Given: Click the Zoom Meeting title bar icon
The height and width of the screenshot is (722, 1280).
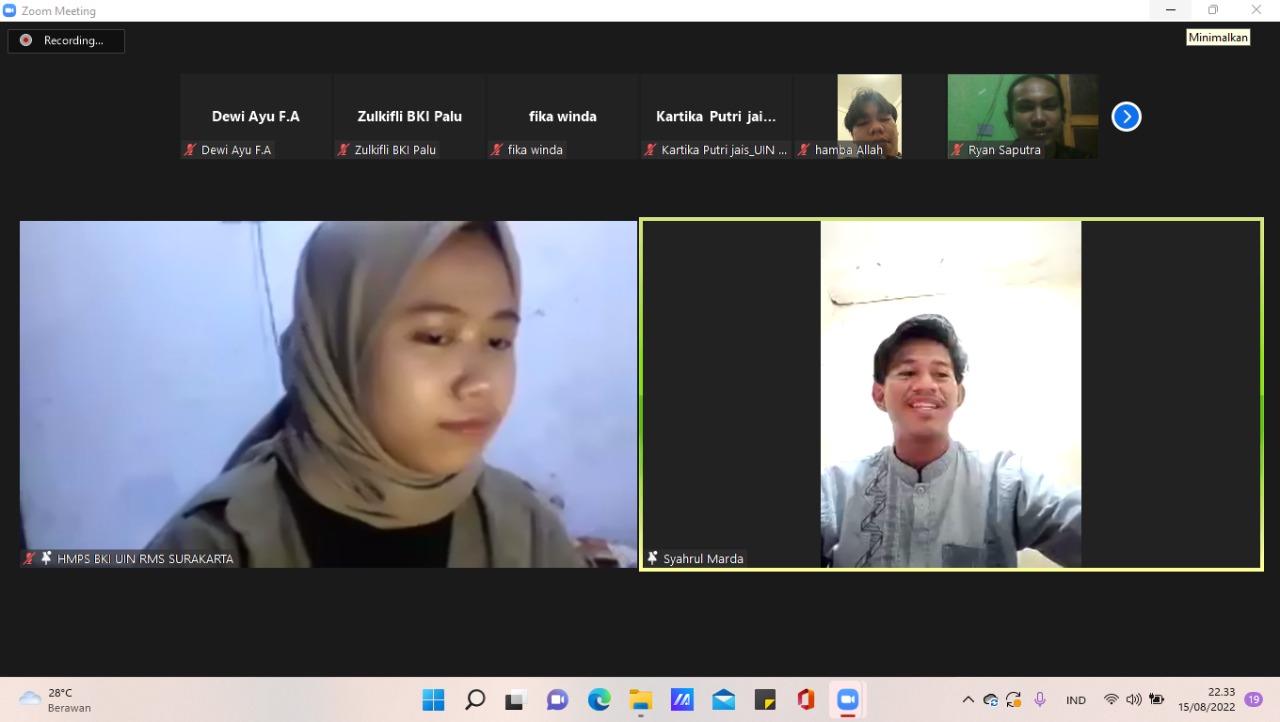Looking at the screenshot, I should pyautogui.click(x=10, y=10).
